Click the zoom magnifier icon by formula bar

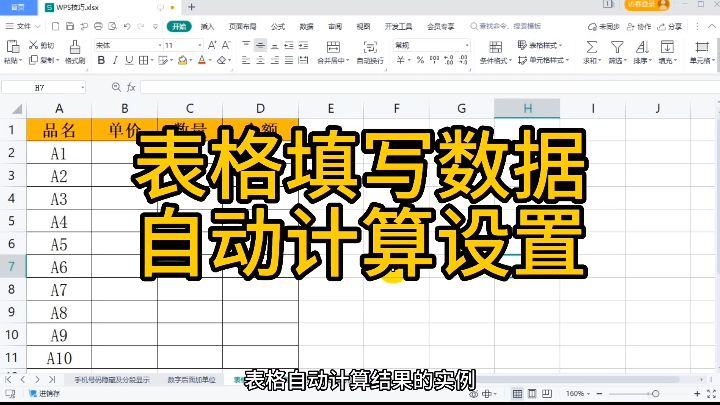click(x=116, y=87)
